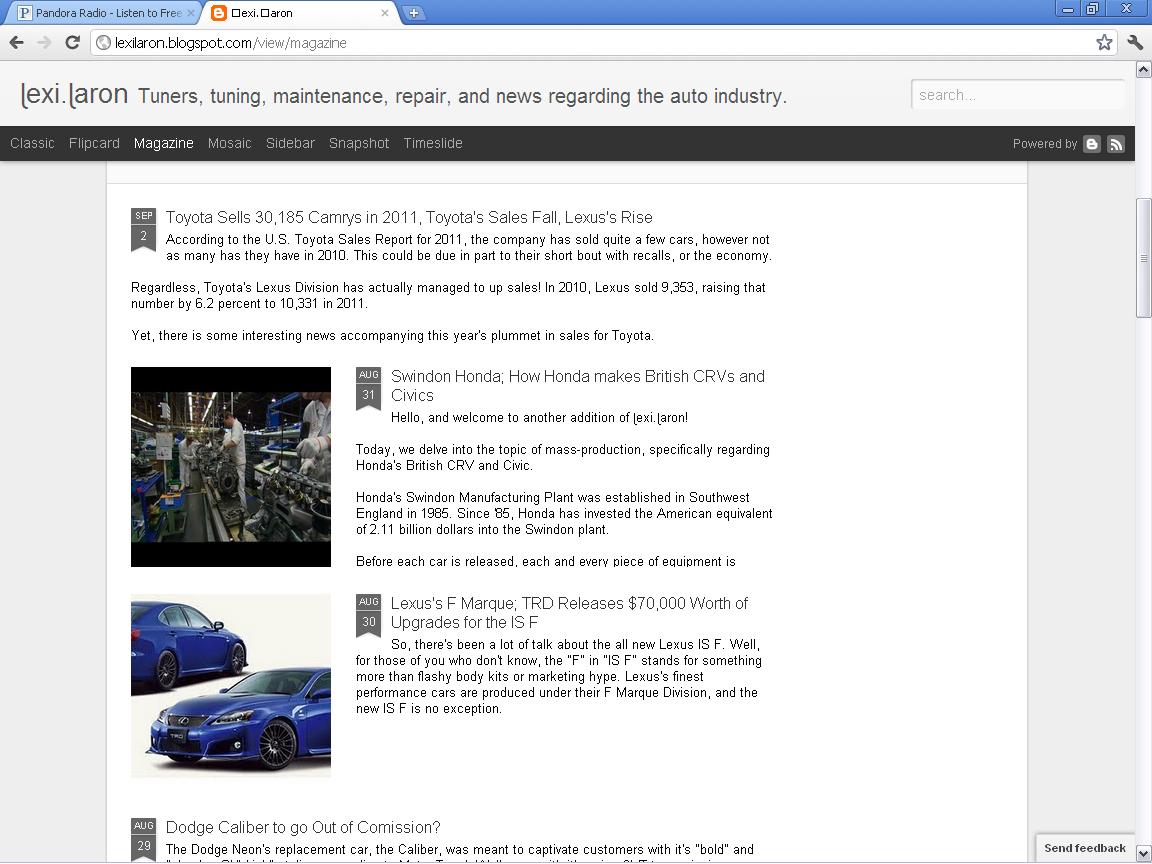Close the Pandora Radio tab
1152x864 pixels.
(191, 13)
